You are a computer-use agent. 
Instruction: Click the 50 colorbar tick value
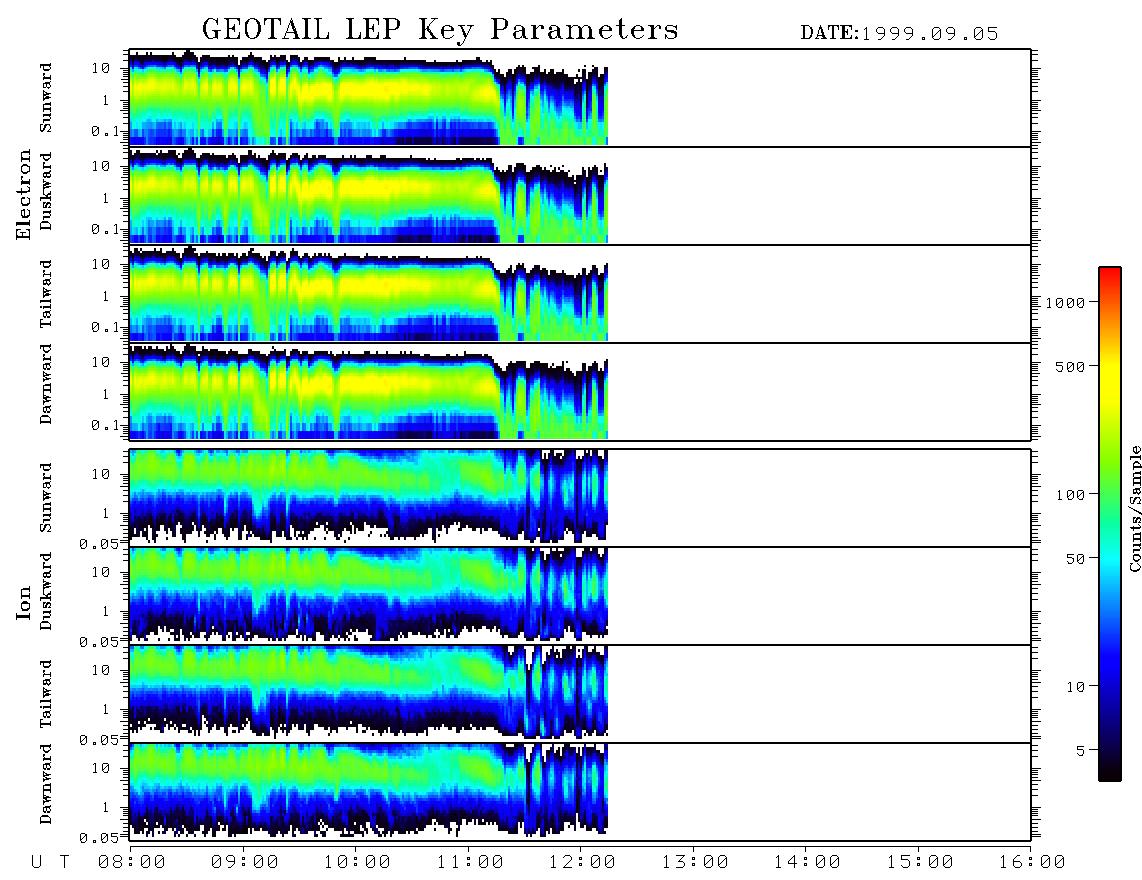pyautogui.click(x=1075, y=559)
